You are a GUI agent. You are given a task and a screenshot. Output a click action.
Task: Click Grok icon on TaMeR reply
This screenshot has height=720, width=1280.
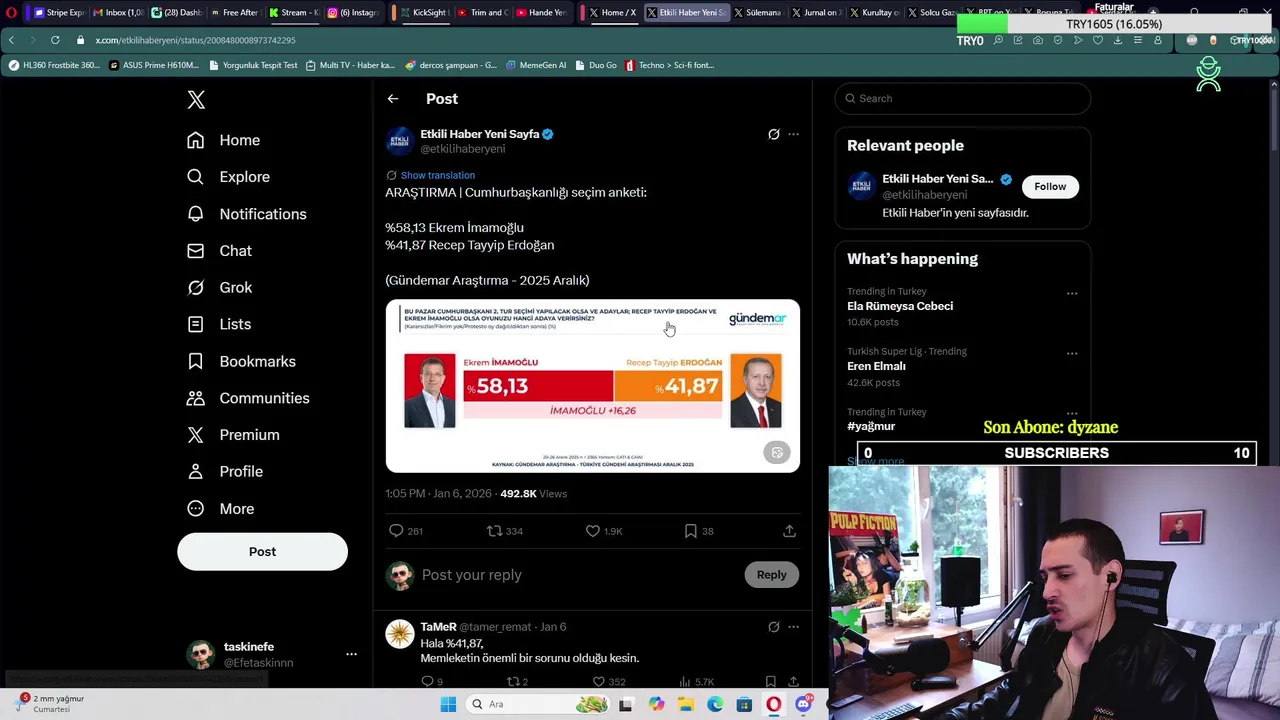point(773,627)
